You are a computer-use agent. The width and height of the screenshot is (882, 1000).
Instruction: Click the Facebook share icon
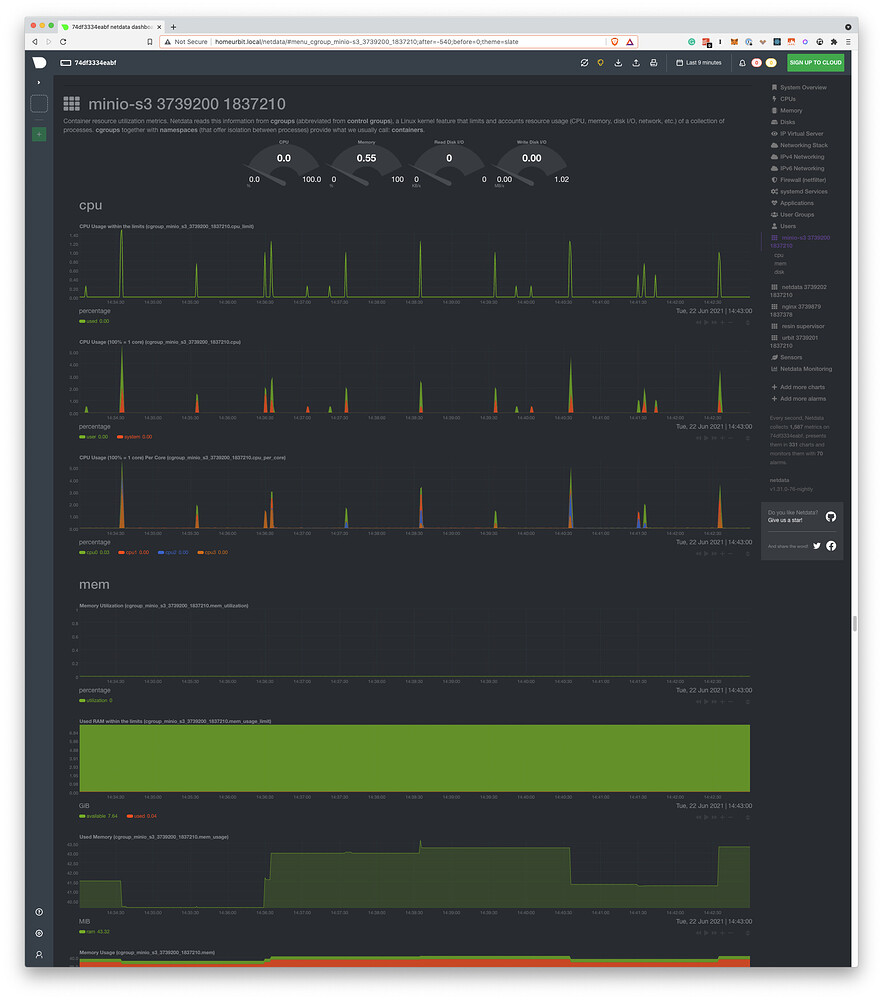coord(831,546)
